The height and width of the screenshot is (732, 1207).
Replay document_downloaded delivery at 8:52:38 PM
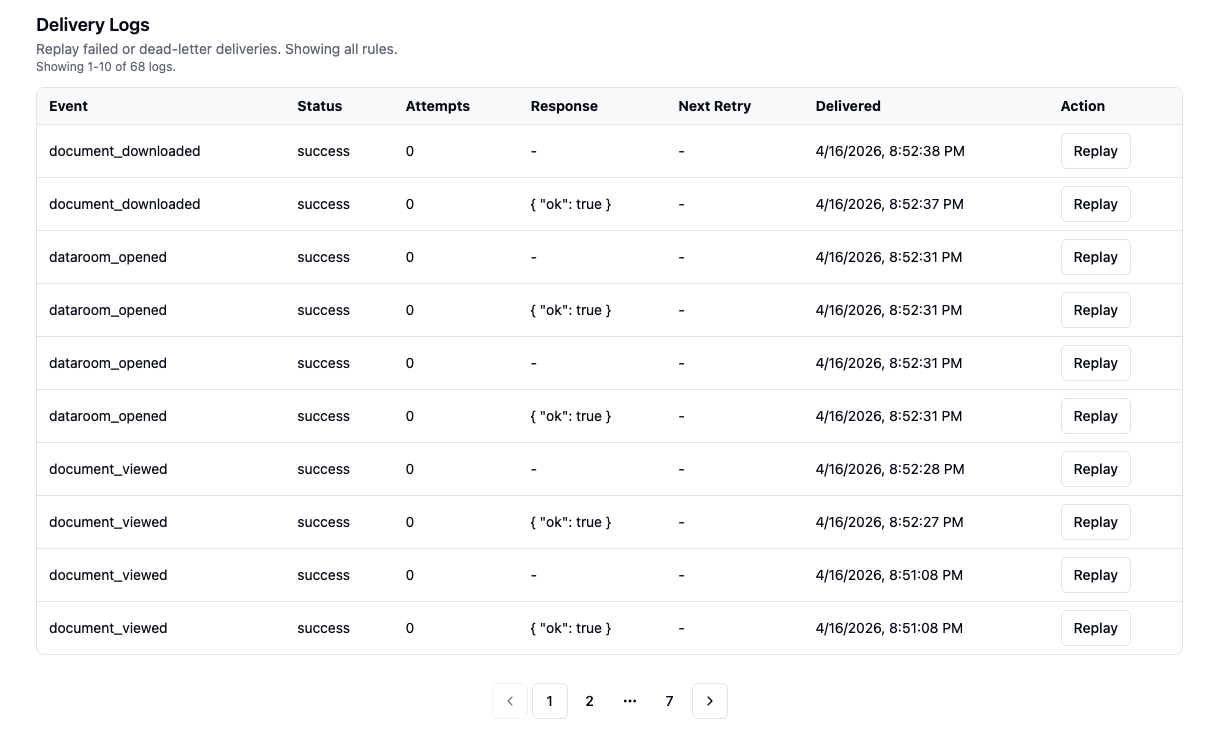[1095, 151]
